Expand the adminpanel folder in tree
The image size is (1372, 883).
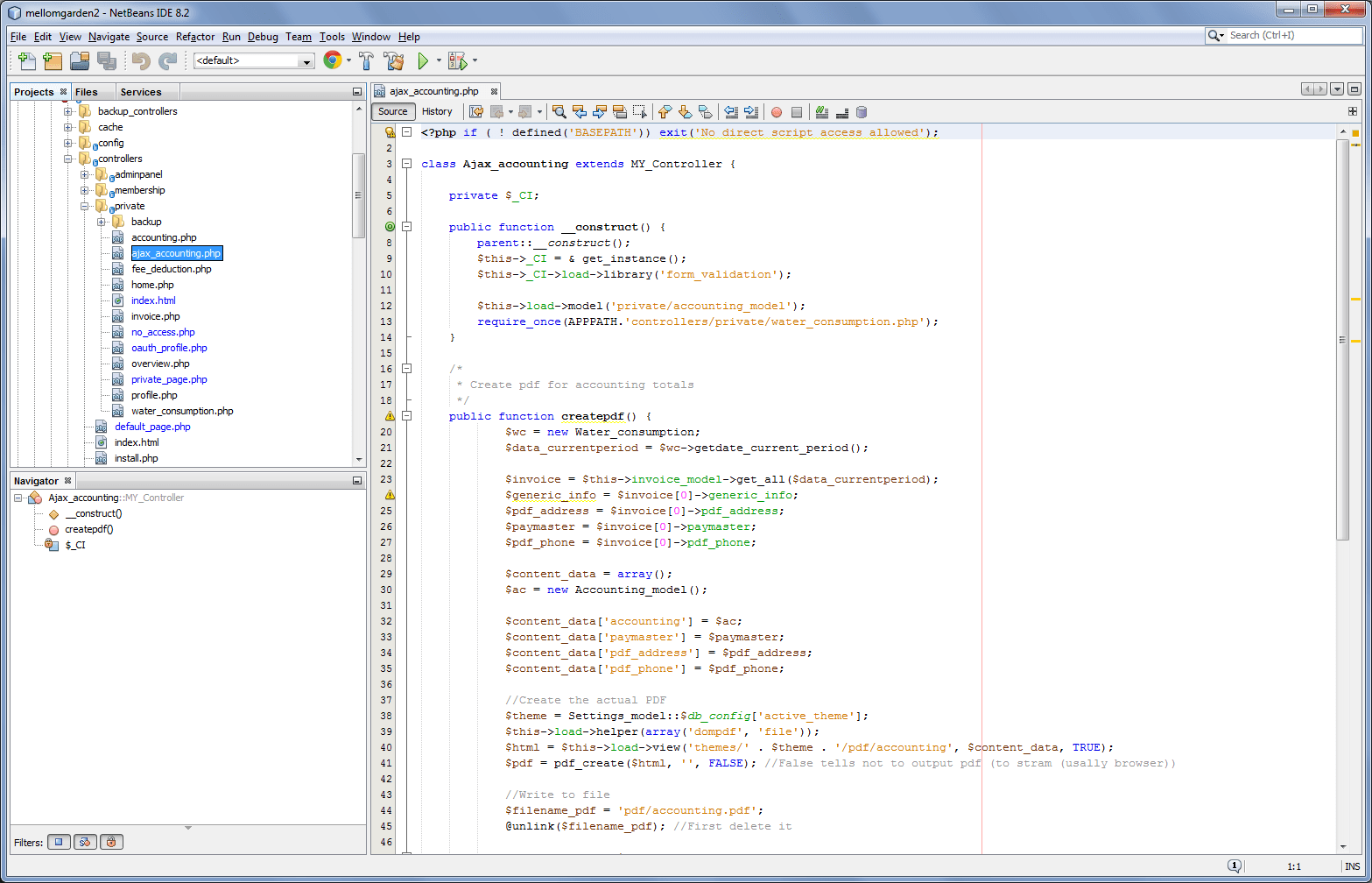(x=85, y=174)
